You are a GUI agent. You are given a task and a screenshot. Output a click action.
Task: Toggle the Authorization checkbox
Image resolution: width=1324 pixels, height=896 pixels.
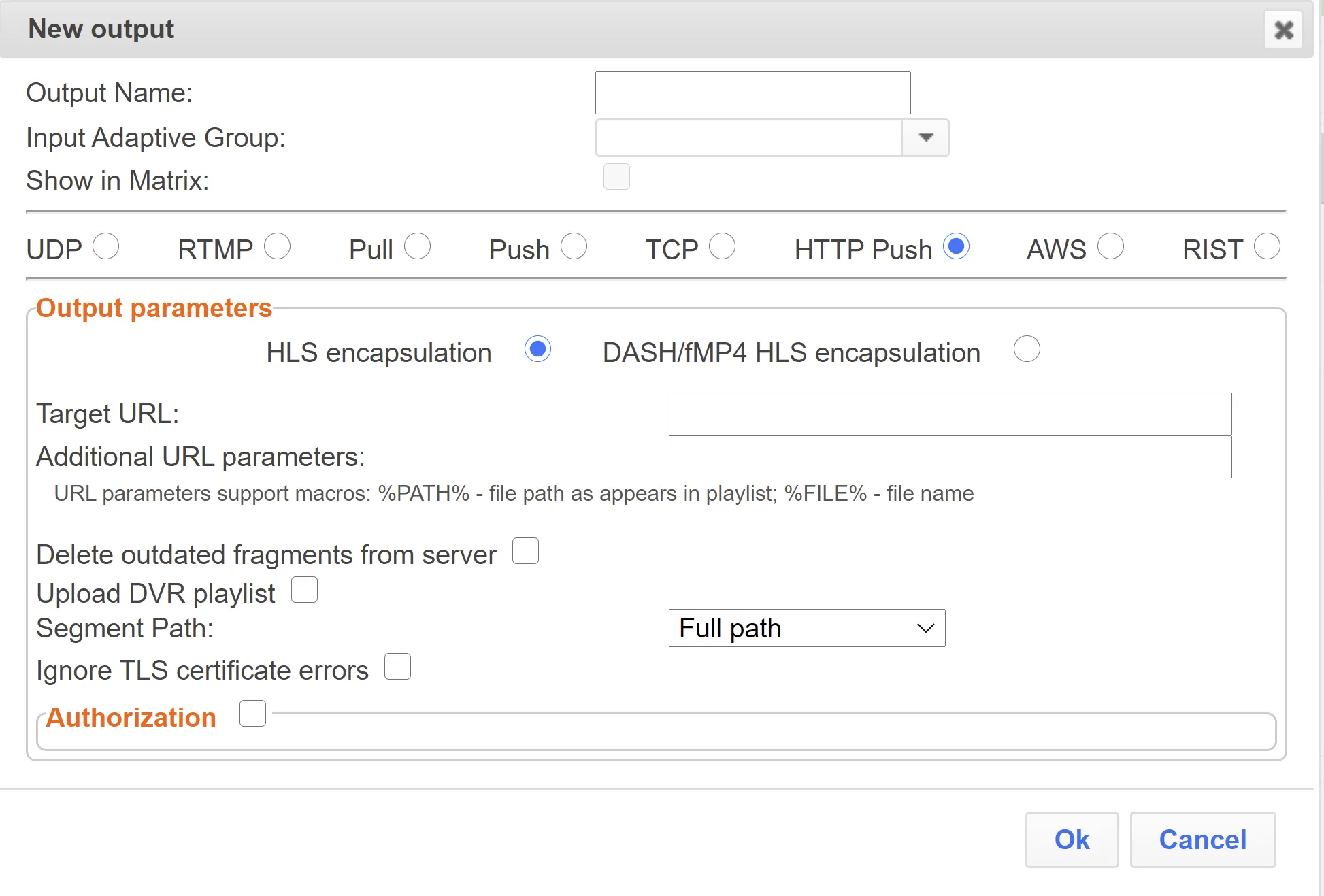[253, 714]
